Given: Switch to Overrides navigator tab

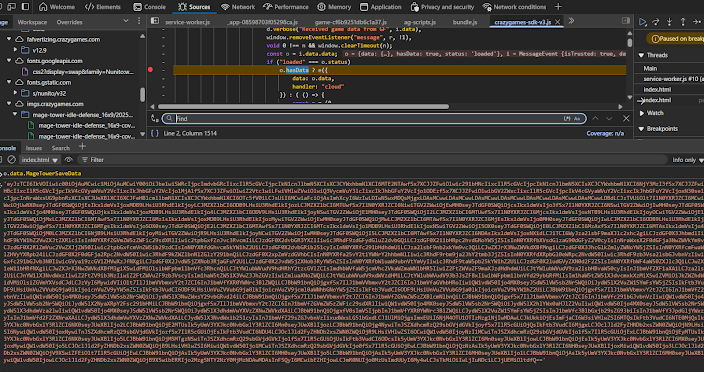Looking at the screenshot, I should tap(69, 22).
